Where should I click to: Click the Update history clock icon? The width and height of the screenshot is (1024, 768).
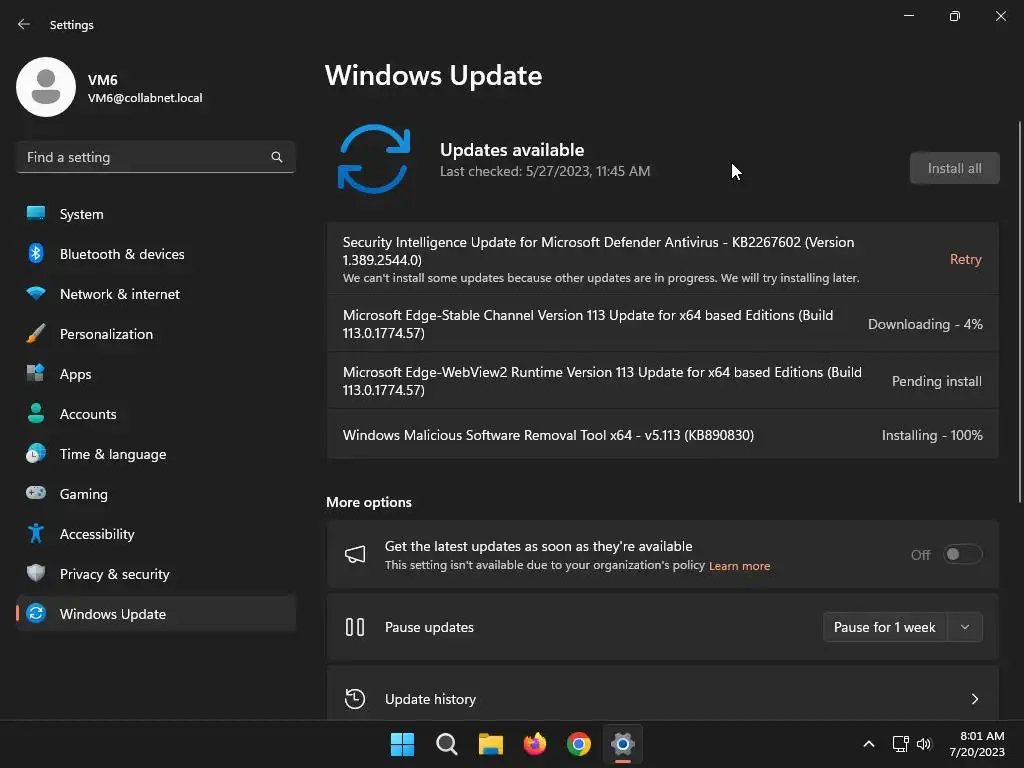pyautogui.click(x=355, y=699)
